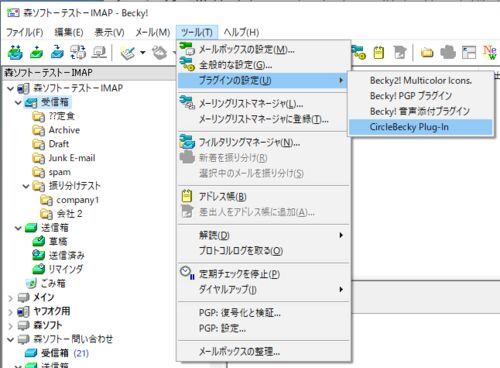Expand the ヤフオク用 account node

[x=10, y=312]
